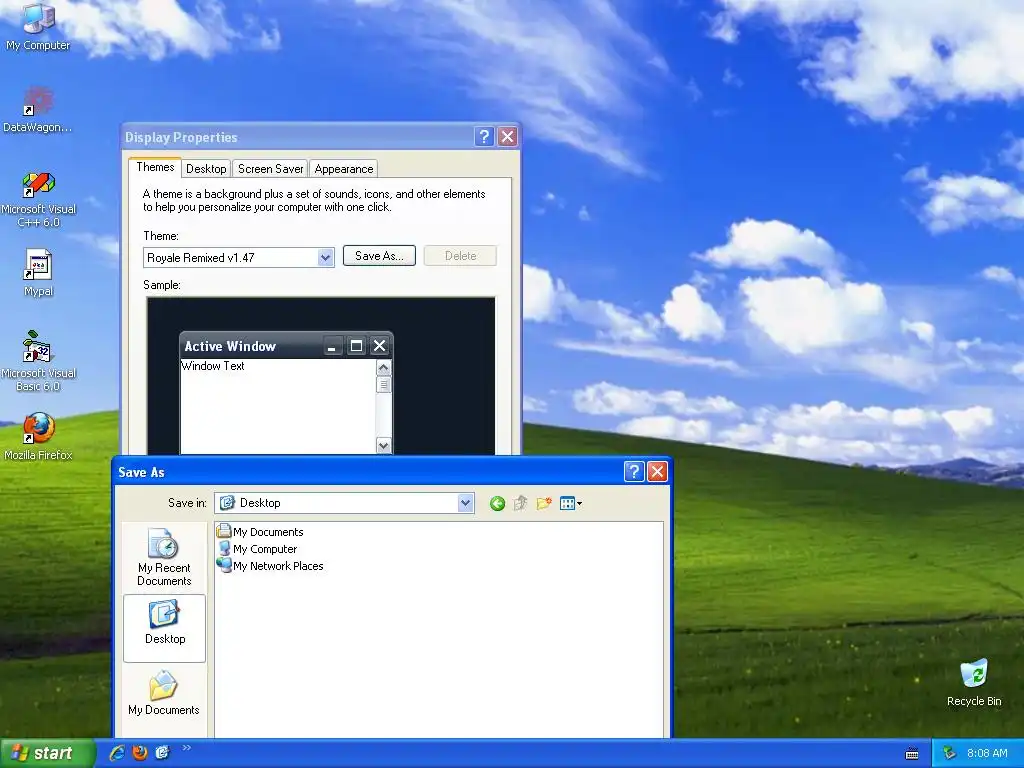The width and height of the screenshot is (1024, 768).
Task: Click the 8:08 AM clock
Action: click(x=987, y=753)
